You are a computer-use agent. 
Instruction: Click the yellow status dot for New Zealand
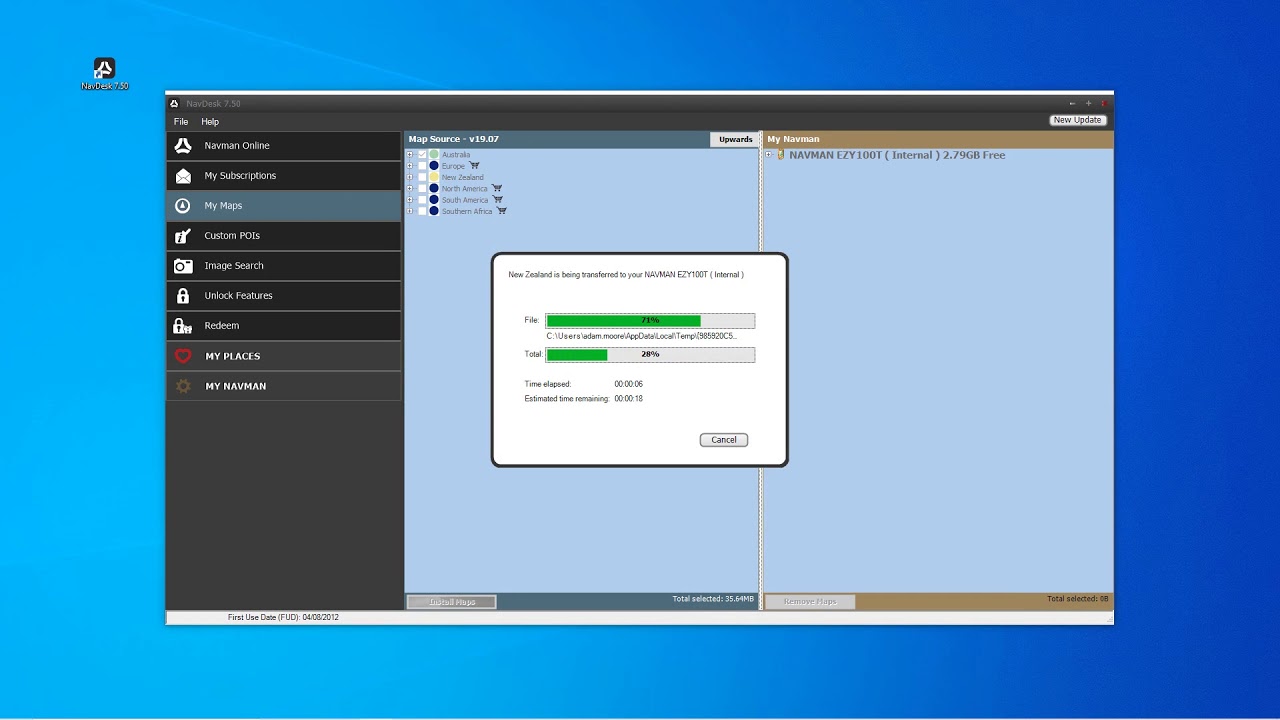pos(434,177)
